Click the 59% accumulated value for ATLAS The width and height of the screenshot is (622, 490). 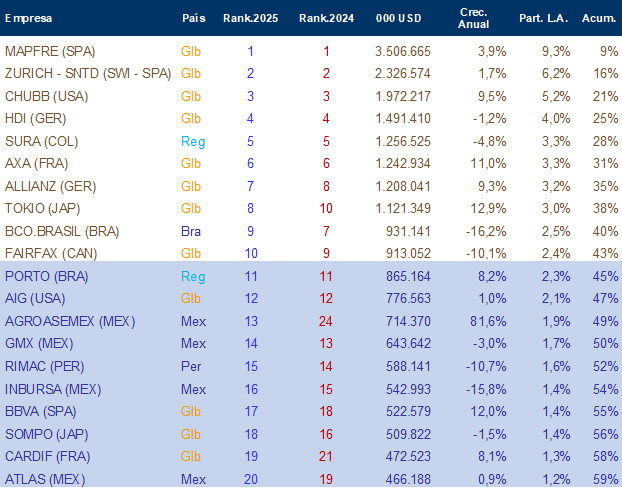[605, 479]
